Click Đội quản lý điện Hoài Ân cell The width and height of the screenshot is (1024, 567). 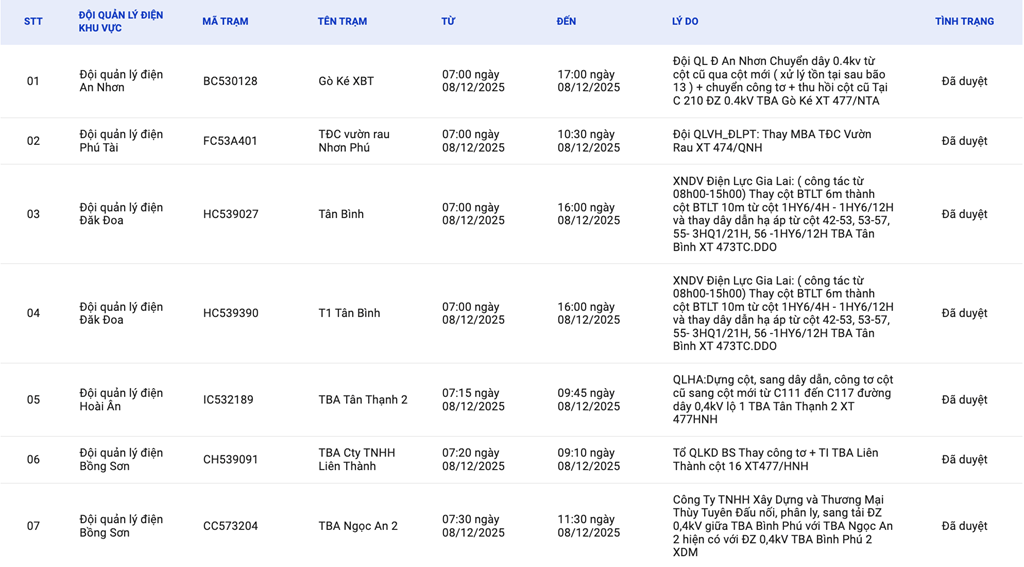121,400
